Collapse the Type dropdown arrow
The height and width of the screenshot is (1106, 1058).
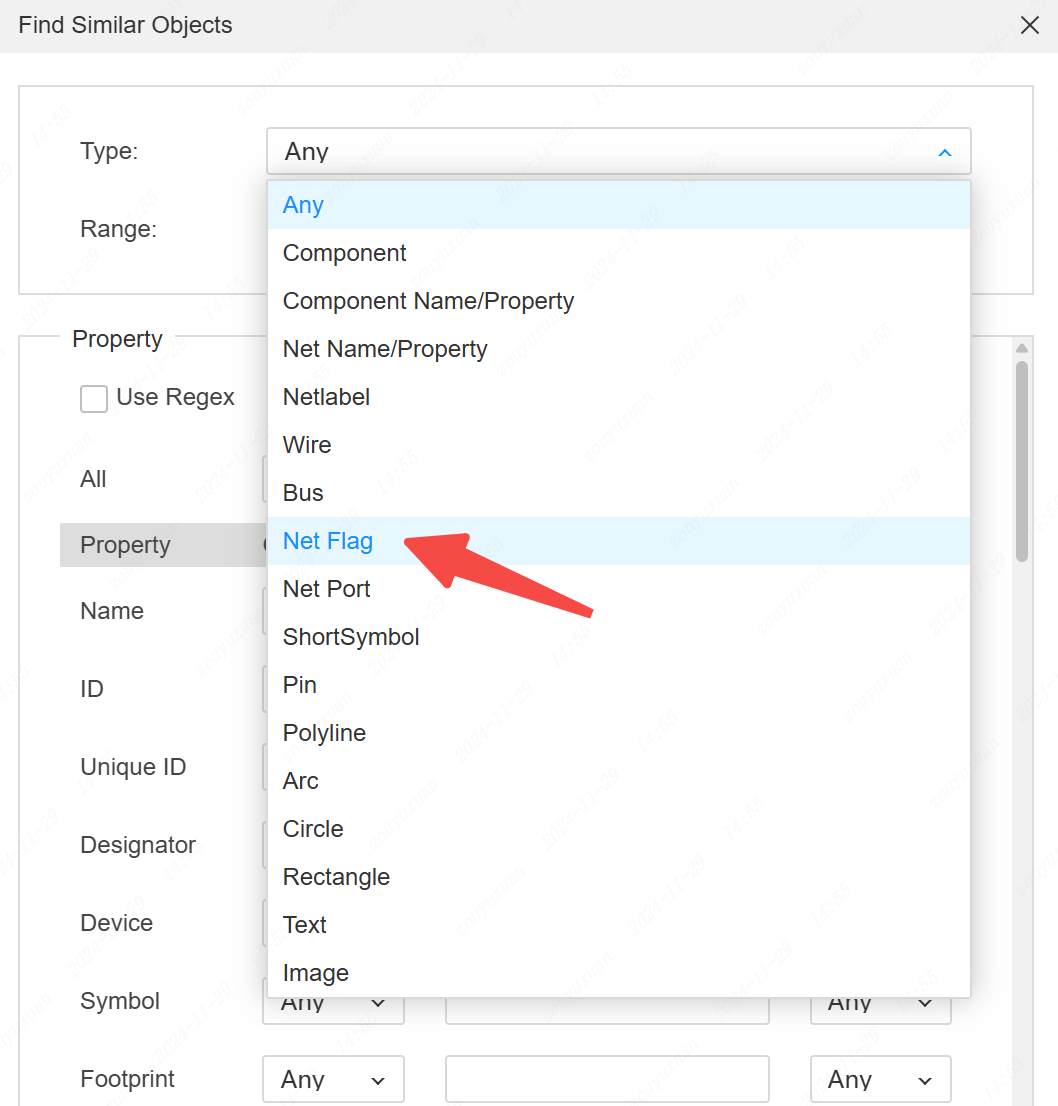click(x=944, y=152)
